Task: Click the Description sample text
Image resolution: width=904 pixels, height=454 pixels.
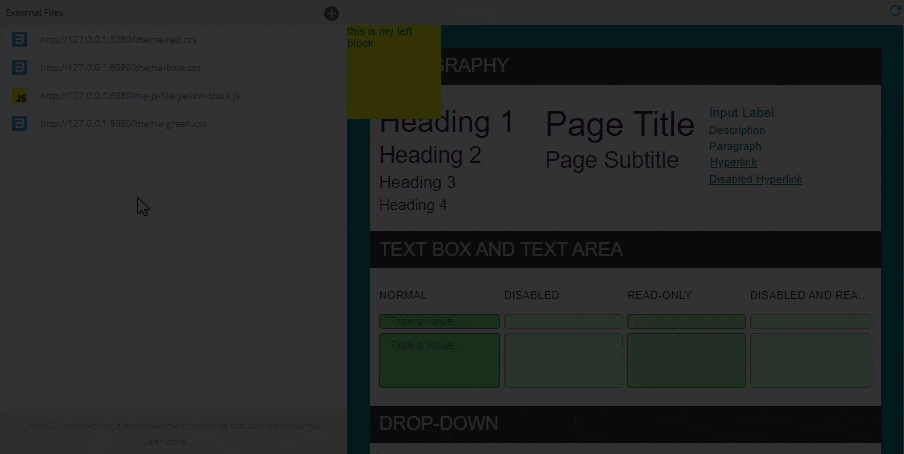Action: click(737, 130)
